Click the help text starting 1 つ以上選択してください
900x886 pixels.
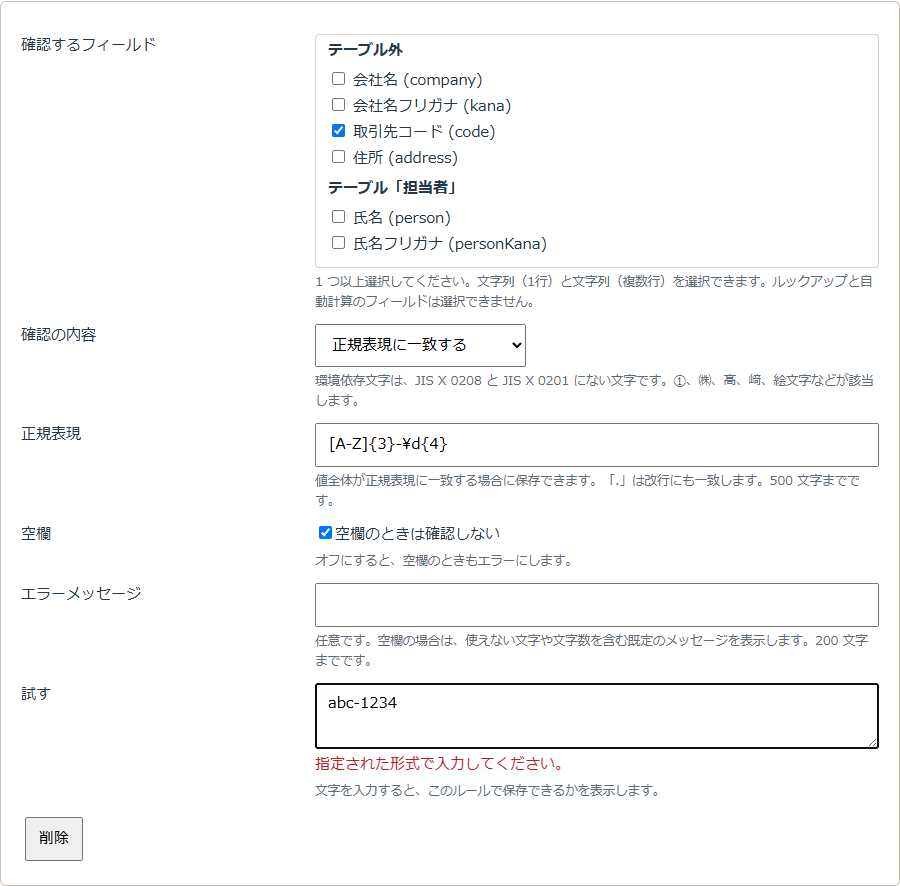pos(594,292)
